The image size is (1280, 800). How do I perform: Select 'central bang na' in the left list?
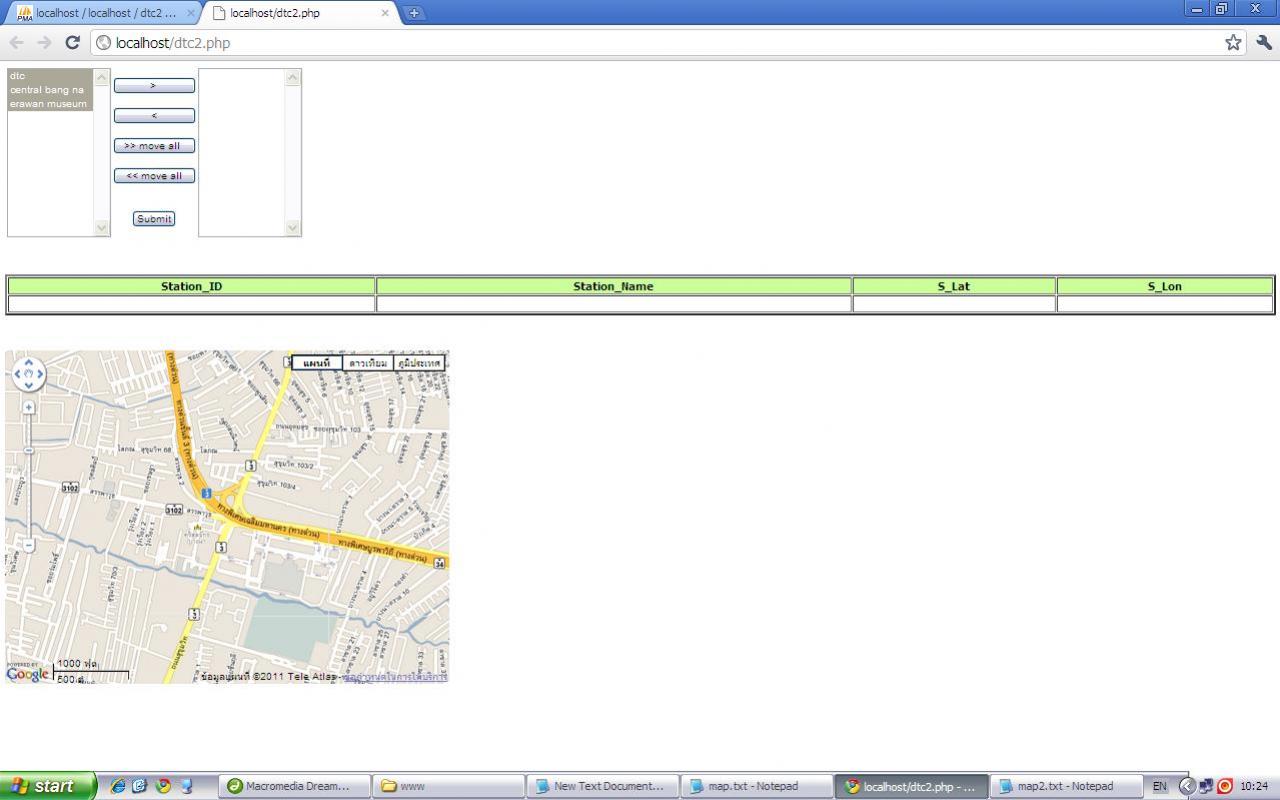point(50,90)
